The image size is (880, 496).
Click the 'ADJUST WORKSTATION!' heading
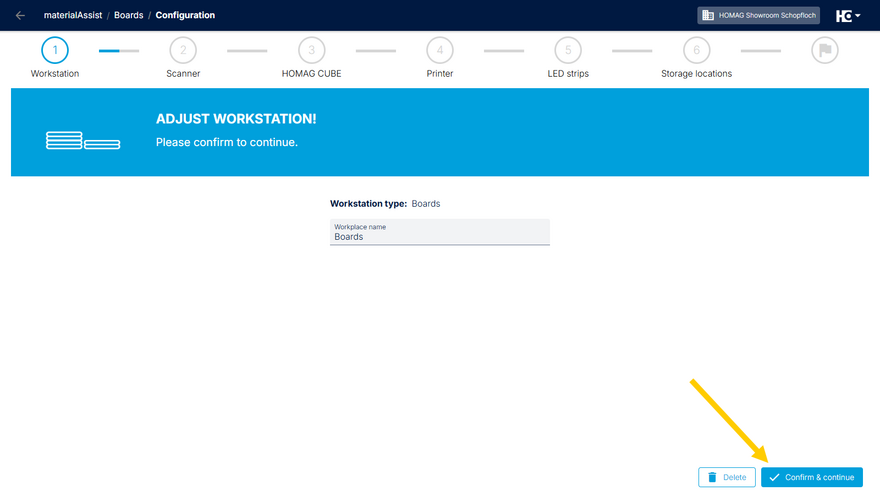[236, 119]
